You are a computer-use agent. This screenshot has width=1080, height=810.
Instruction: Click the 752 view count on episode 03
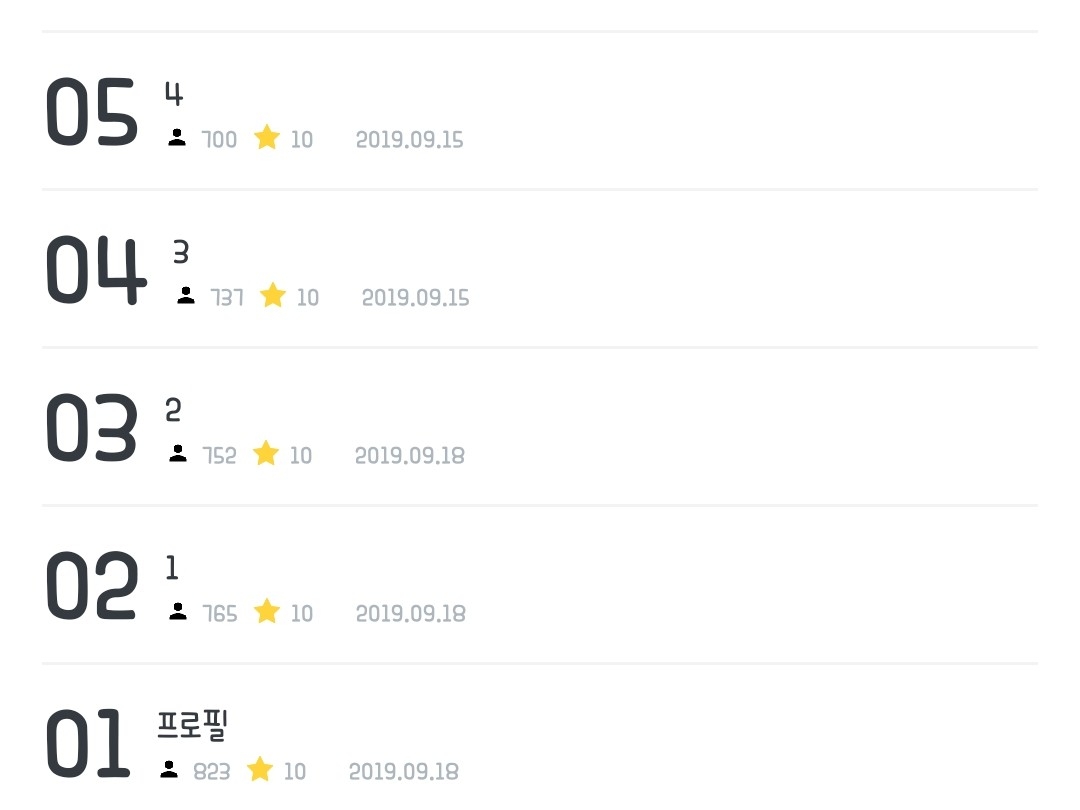click(220, 456)
